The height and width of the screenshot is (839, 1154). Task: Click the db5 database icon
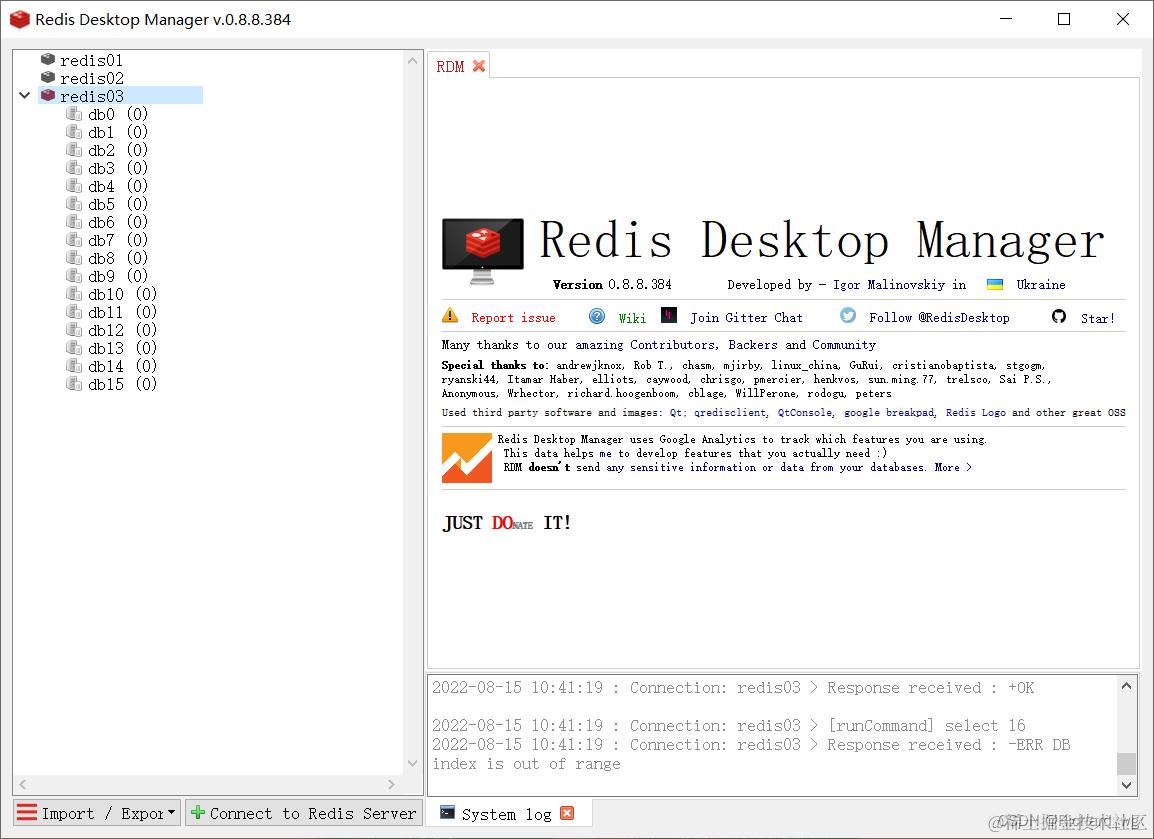(74, 204)
